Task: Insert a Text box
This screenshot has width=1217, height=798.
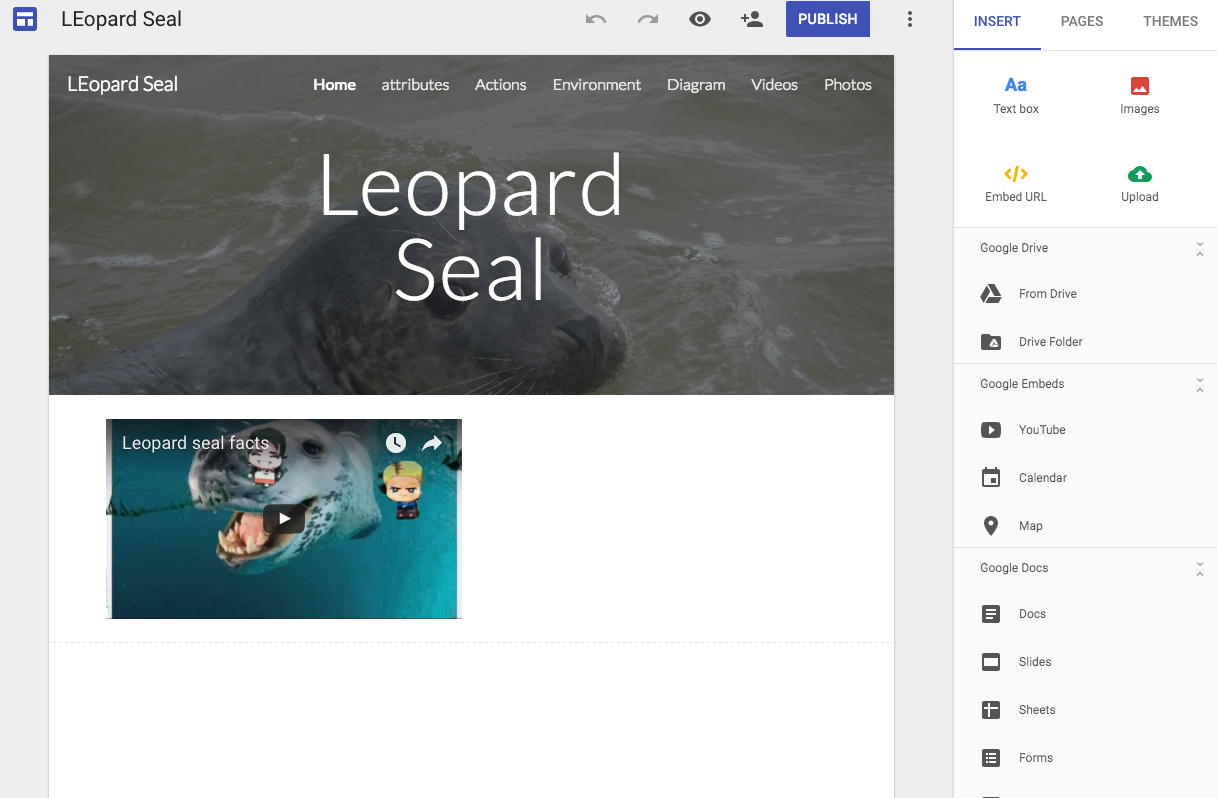Action: 1016,95
